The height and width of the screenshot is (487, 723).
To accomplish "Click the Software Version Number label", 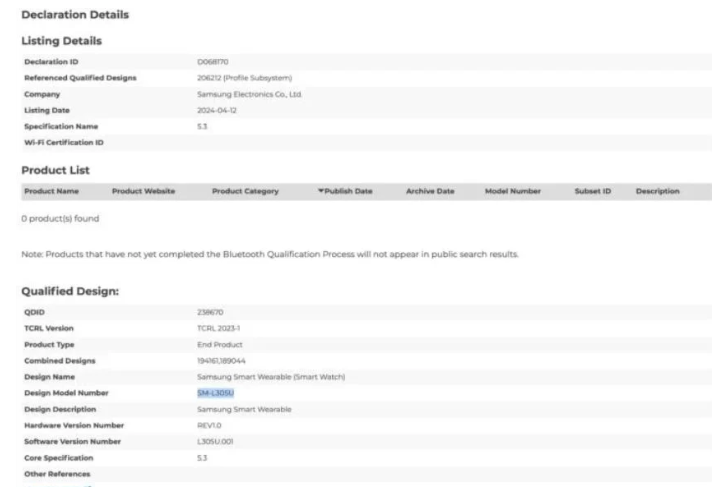I will click(72, 441).
